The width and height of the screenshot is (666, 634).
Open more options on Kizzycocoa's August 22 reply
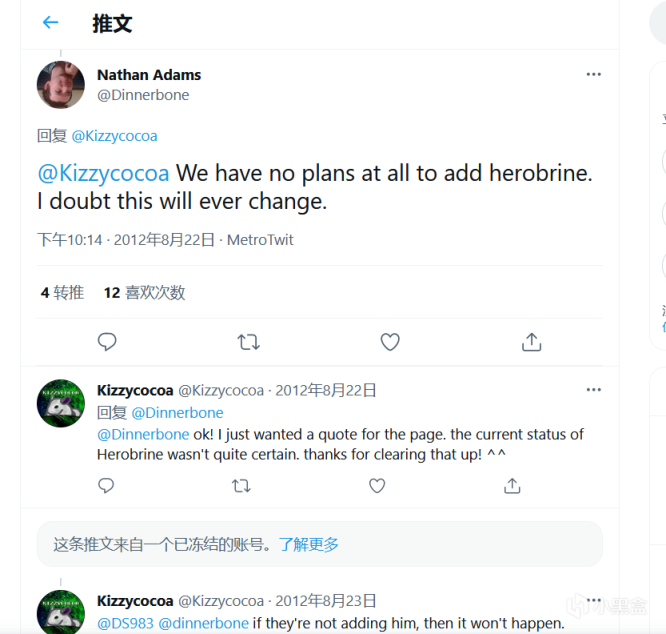[594, 390]
